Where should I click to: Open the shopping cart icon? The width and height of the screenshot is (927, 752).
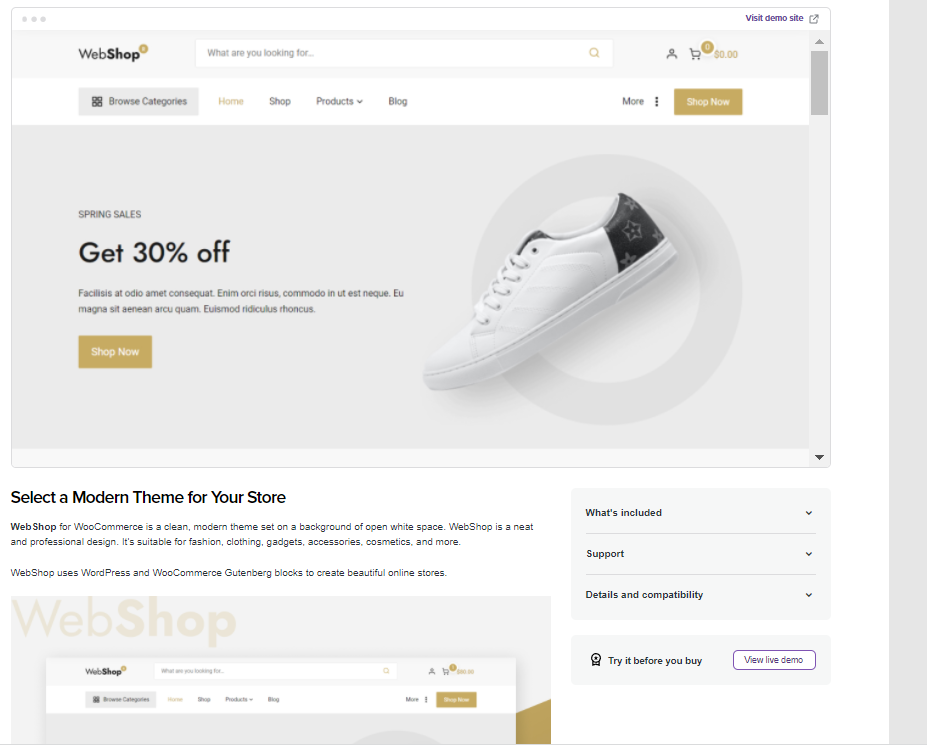695,54
